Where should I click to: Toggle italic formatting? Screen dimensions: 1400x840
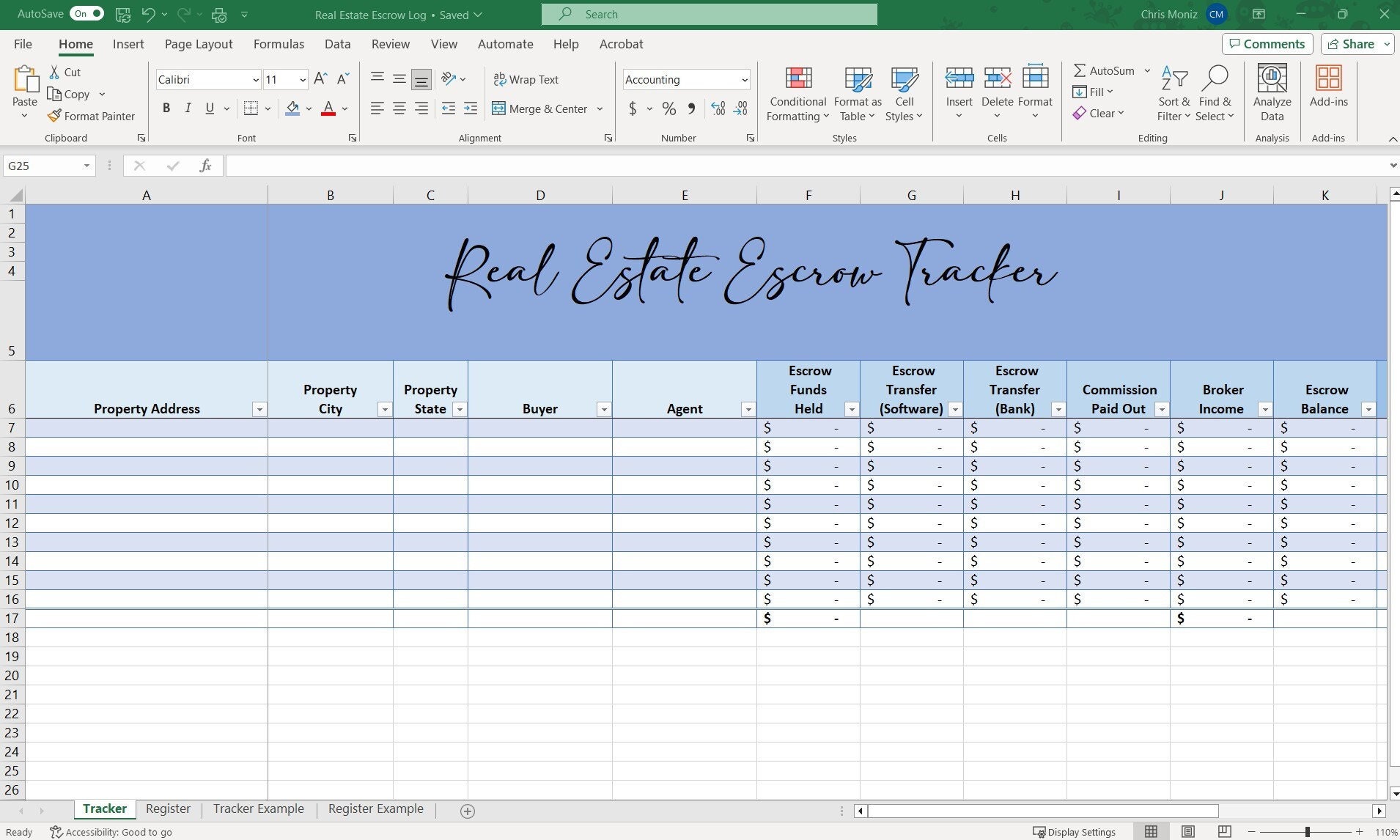(188, 108)
